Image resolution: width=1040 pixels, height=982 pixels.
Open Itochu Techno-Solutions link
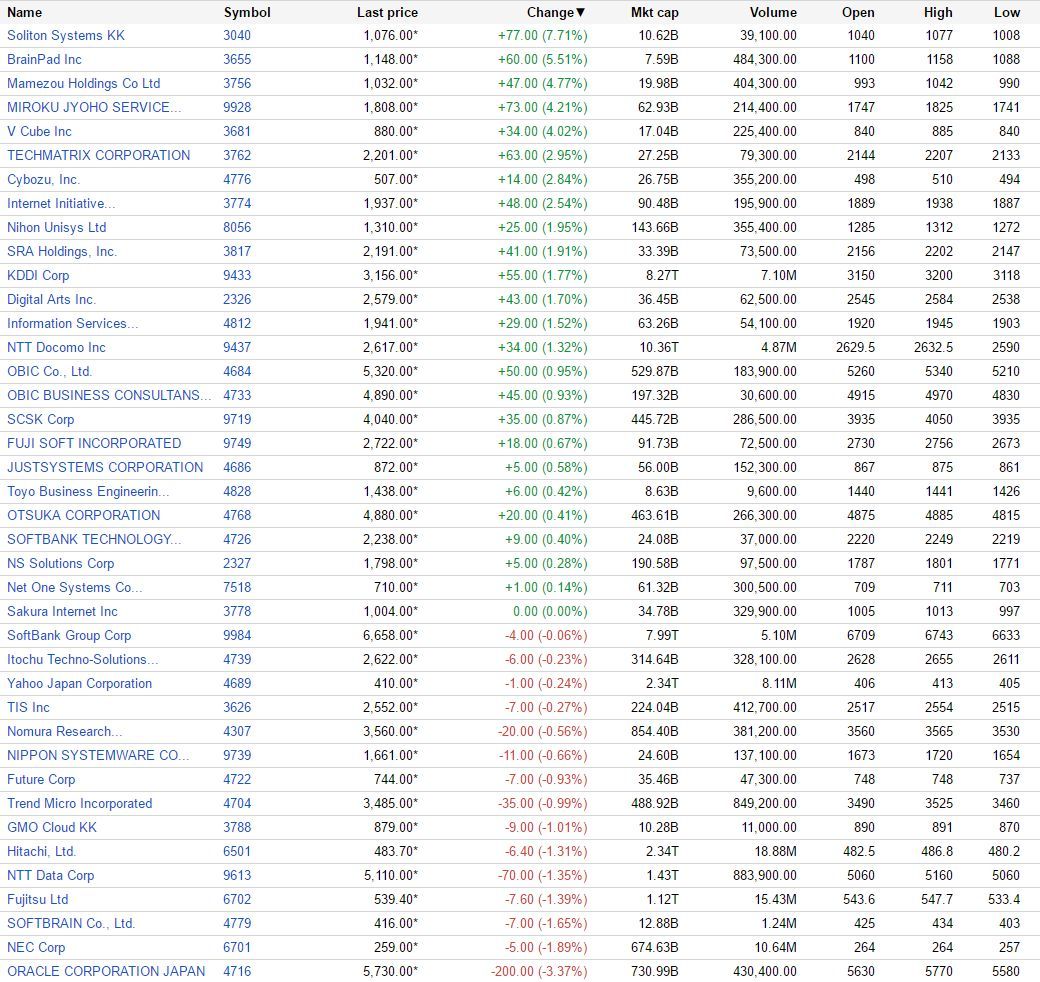click(x=82, y=660)
